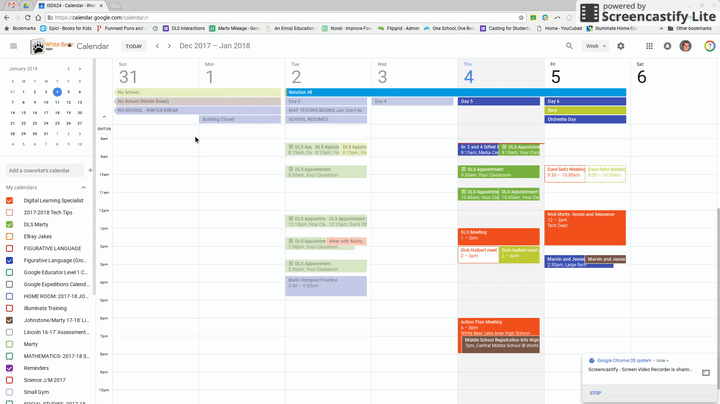The image size is (720, 404).
Task: Uncheck the Digital Learning Specialist calendar
Action: (11, 200)
